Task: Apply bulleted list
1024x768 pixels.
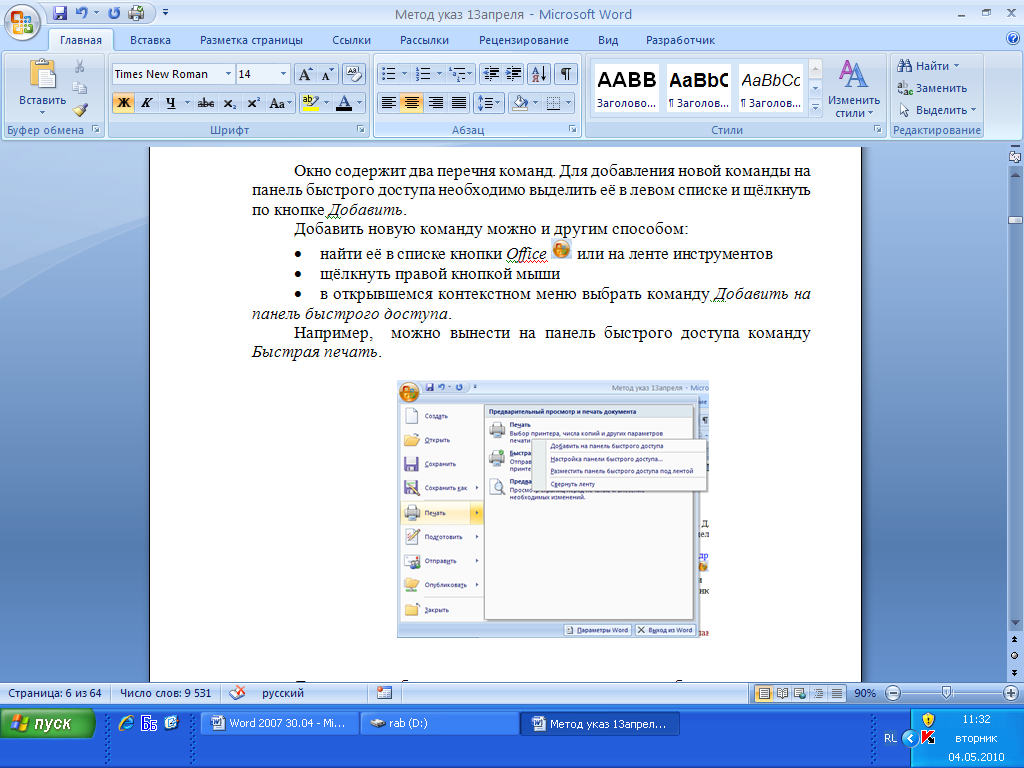Action: tap(389, 74)
